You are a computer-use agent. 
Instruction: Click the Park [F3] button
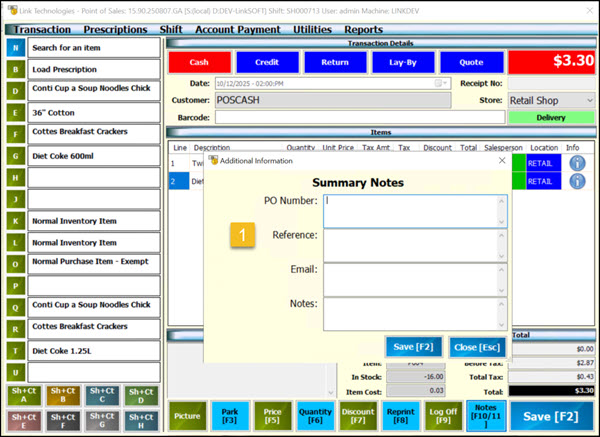(x=230, y=415)
